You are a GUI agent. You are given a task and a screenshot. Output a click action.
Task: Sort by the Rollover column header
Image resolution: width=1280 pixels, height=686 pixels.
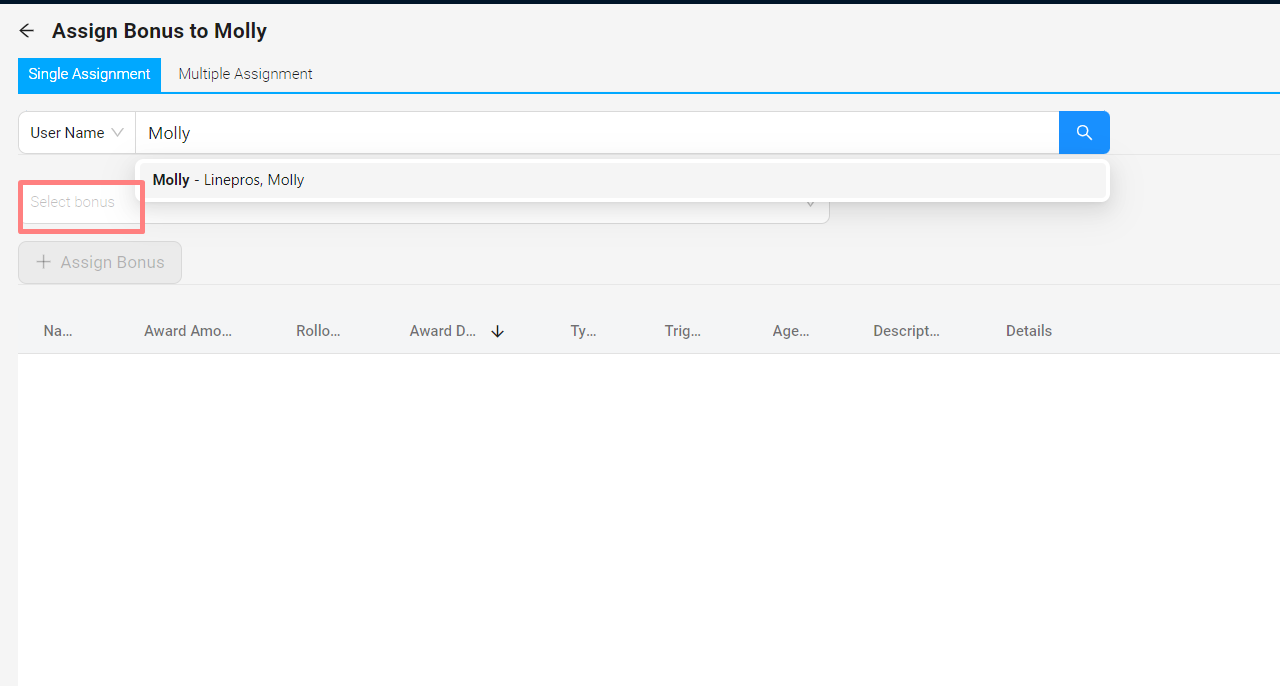(319, 330)
